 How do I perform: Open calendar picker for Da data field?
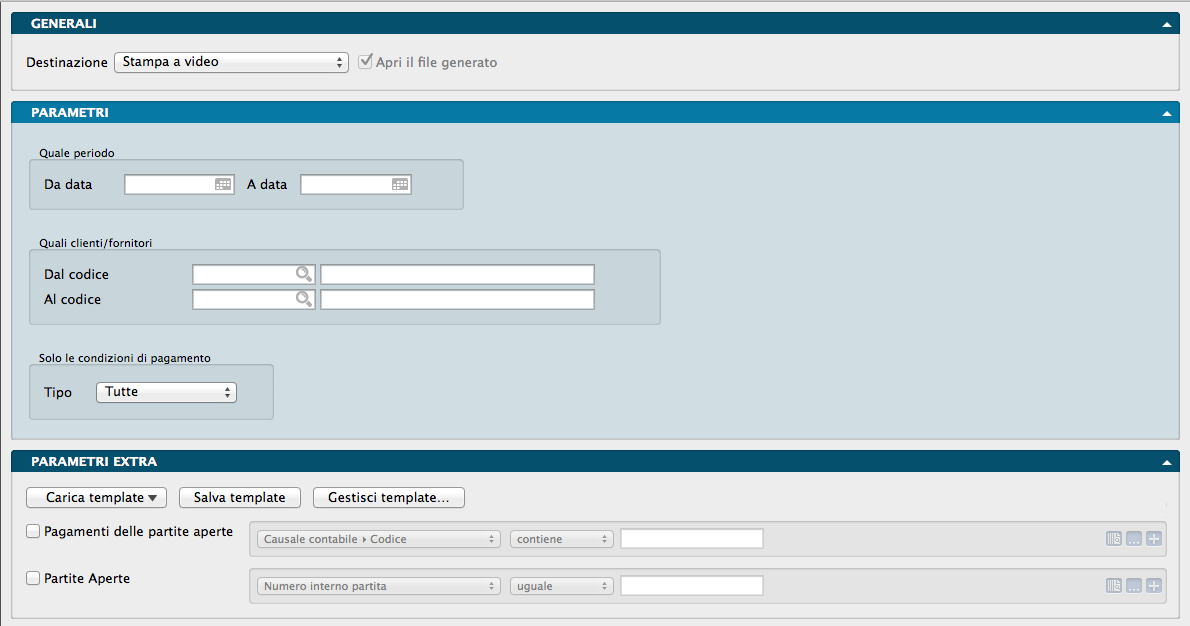(x=223, y=185)
